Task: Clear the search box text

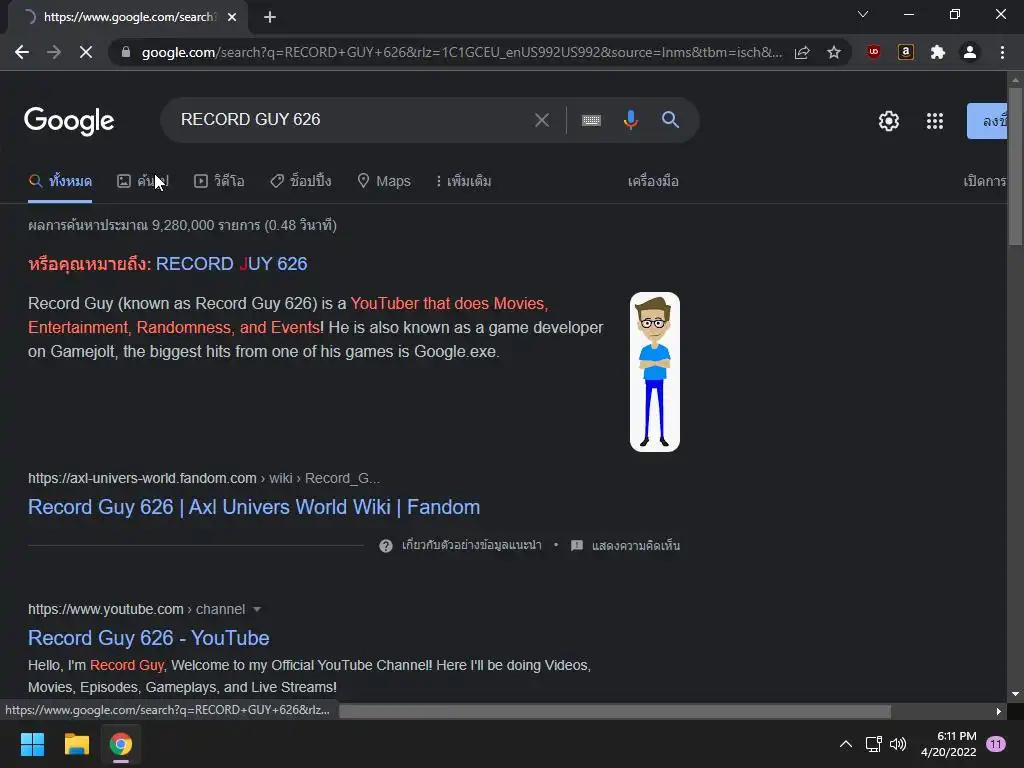Action: [x=541, y=120]
